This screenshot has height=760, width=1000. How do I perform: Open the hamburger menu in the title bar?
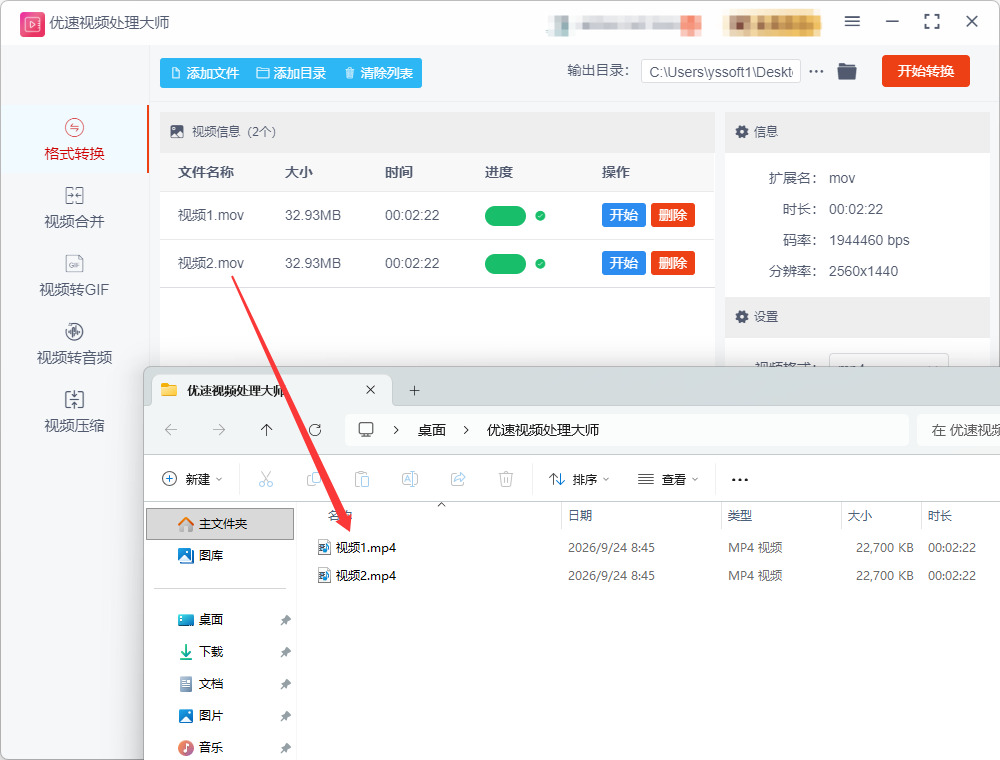(852, 22)
